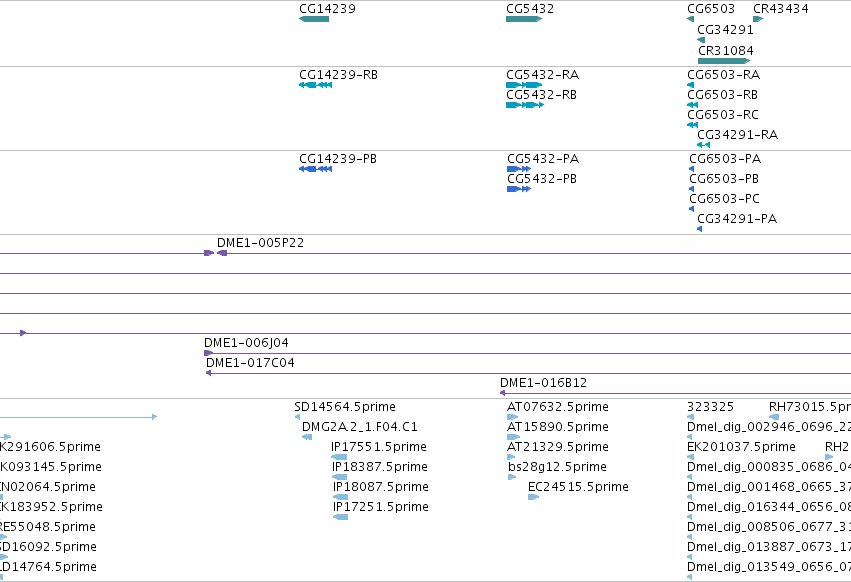The image size is (851, 582).
Task: Select the EC24515.5prime EST glyph
Action: pyautogui.click(x=534, y=497)
